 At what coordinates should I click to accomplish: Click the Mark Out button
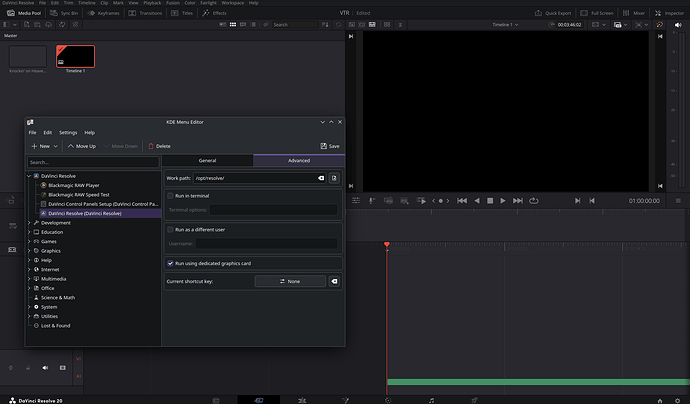[592, 201]
